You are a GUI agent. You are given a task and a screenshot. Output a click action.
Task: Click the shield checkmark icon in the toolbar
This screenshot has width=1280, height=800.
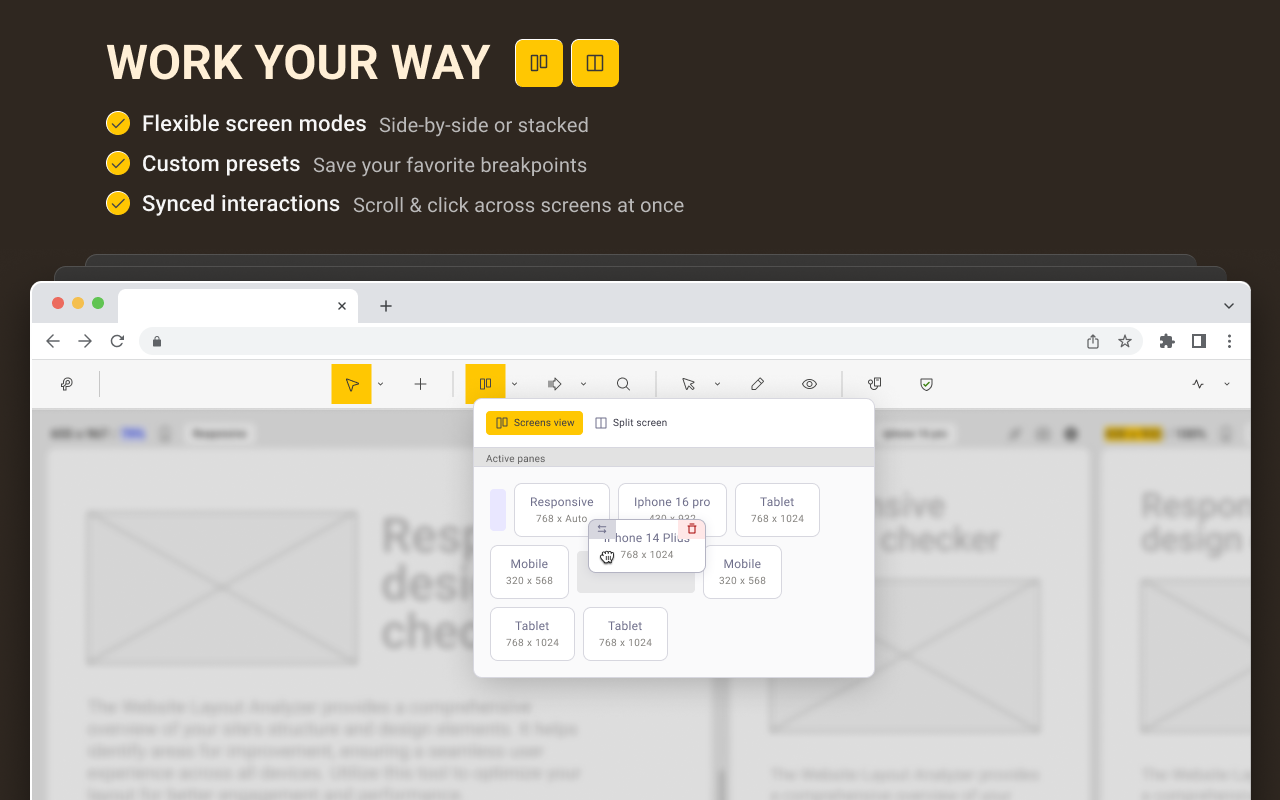click(926, 383)
